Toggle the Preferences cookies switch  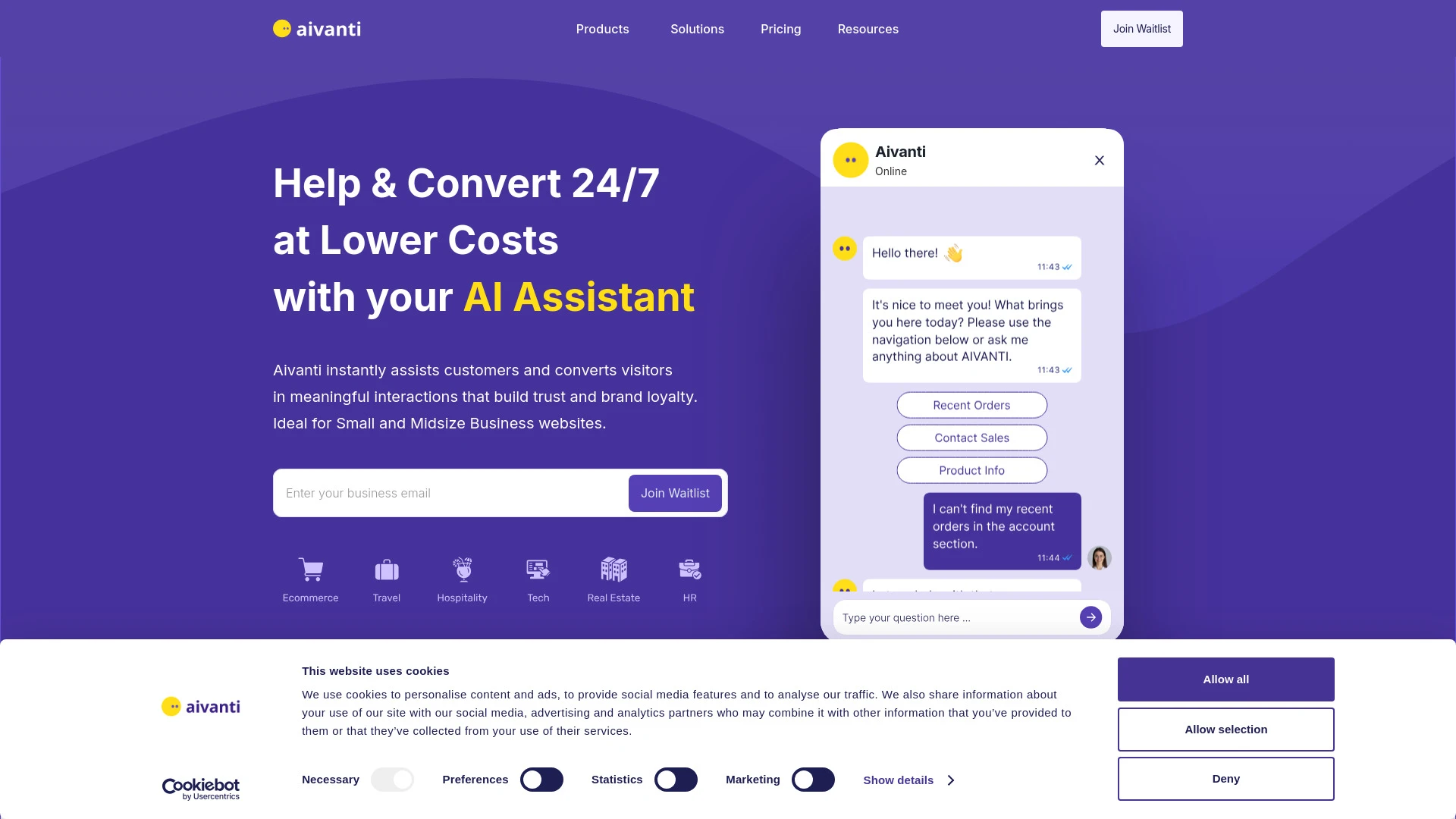point(541,779)
